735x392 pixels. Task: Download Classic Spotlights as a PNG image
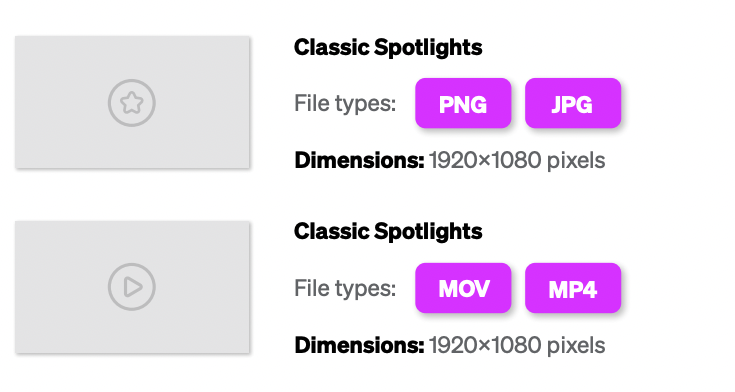(x=463, y=103)
